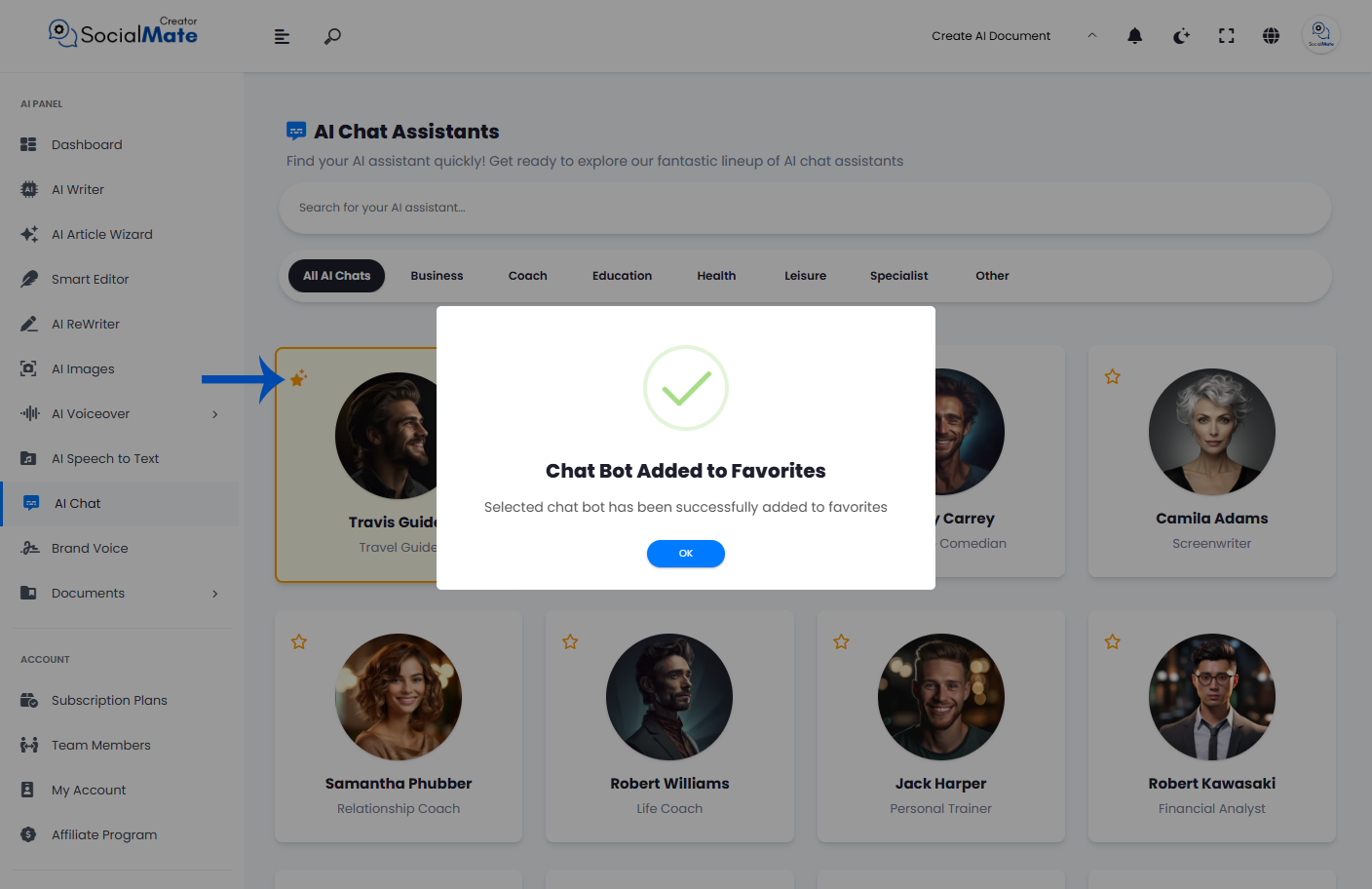Image resolution: width=1372 pixels, height=889 pixels.
Task: Favorite Camila Adams with the star
Action: point(1113,376)
